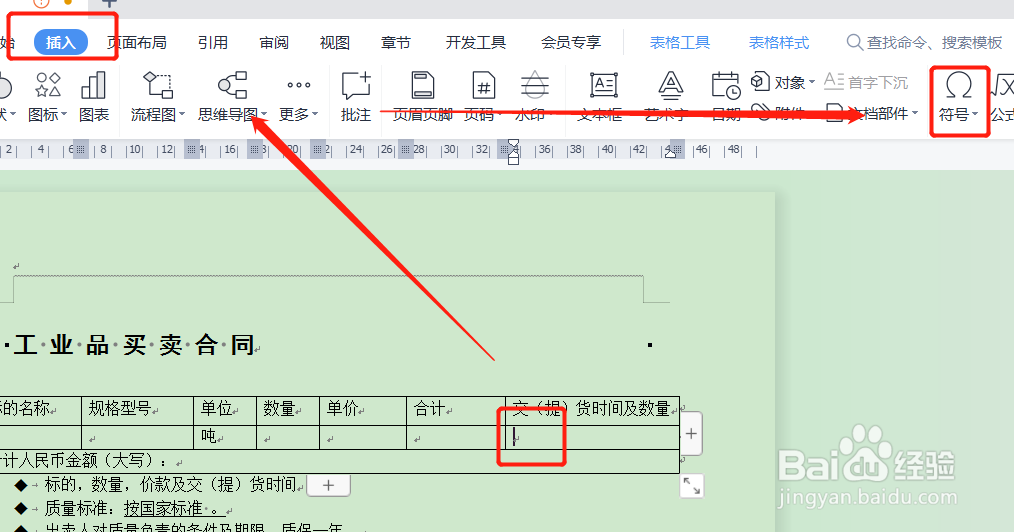
Task: Click the 人民币金额（大写） row
Action: (x=339, y=462)
